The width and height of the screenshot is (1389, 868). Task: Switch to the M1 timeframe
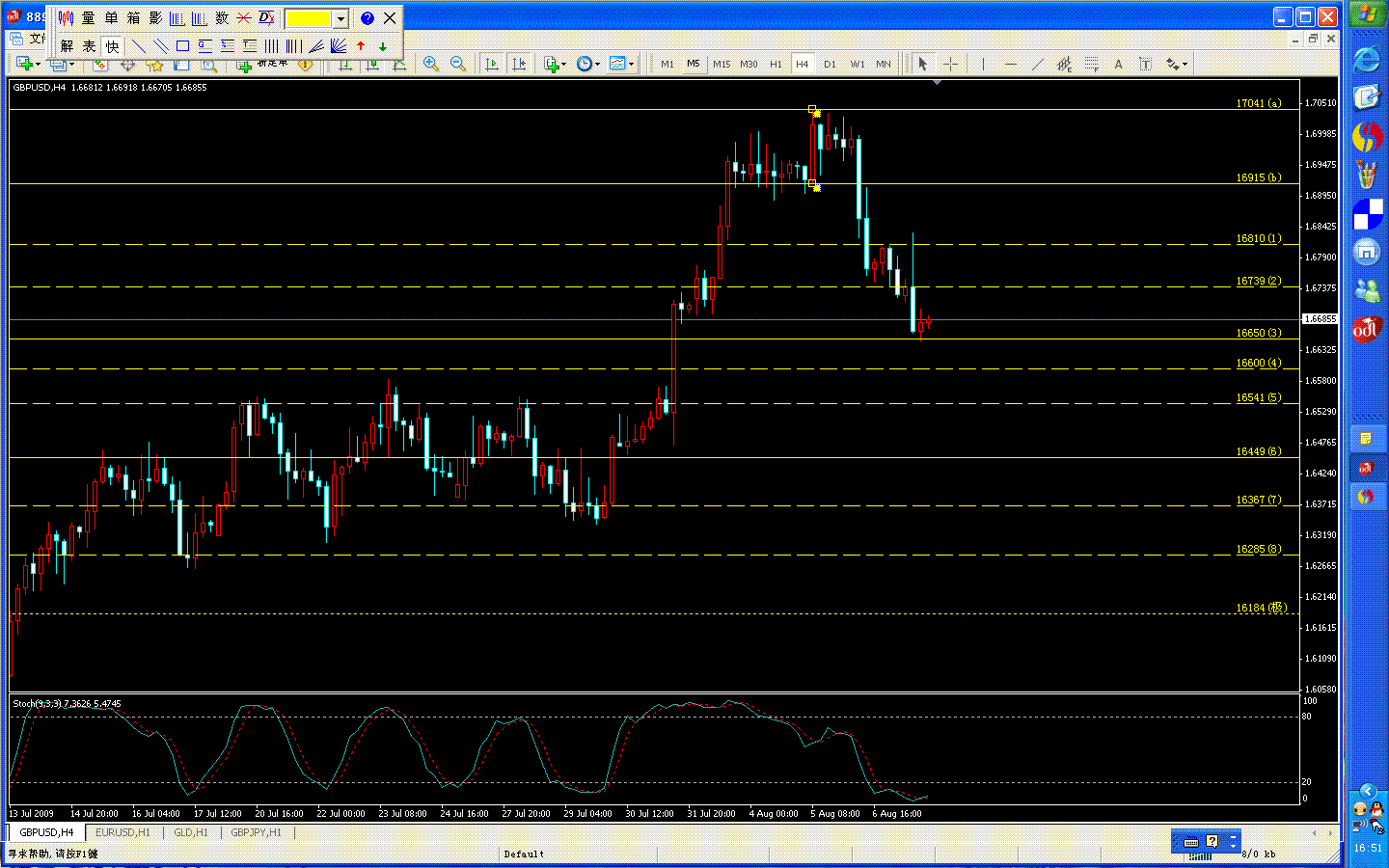667,64
